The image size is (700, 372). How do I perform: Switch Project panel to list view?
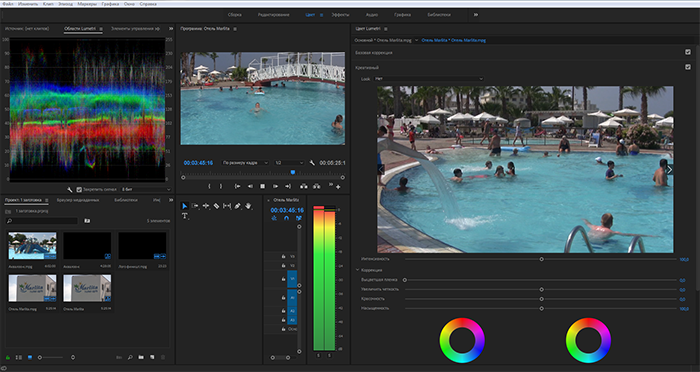19,357
